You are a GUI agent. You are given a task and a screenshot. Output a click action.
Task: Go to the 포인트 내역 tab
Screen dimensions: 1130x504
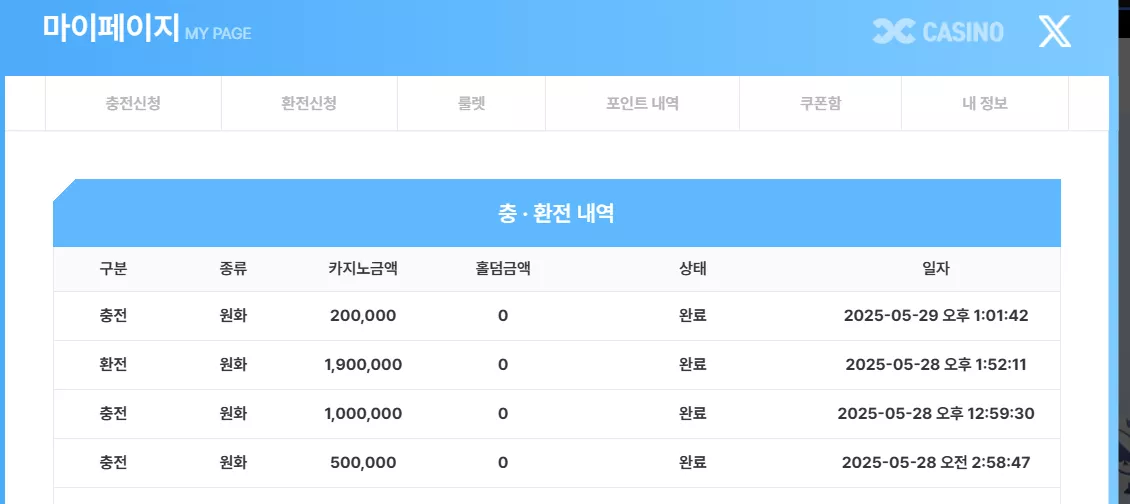(x=642, y=103)
